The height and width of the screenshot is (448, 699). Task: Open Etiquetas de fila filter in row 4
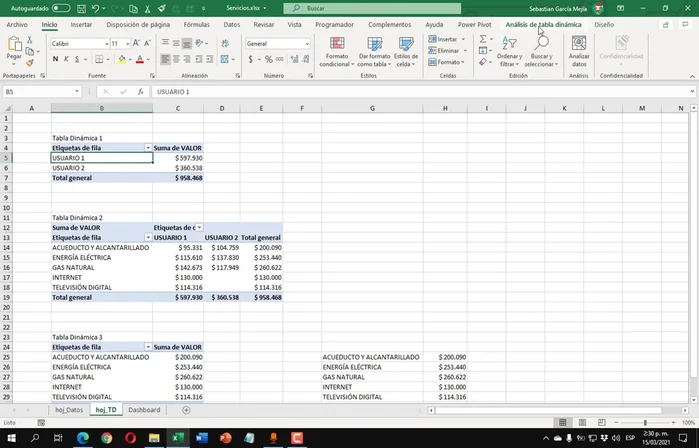click(148, 148)
